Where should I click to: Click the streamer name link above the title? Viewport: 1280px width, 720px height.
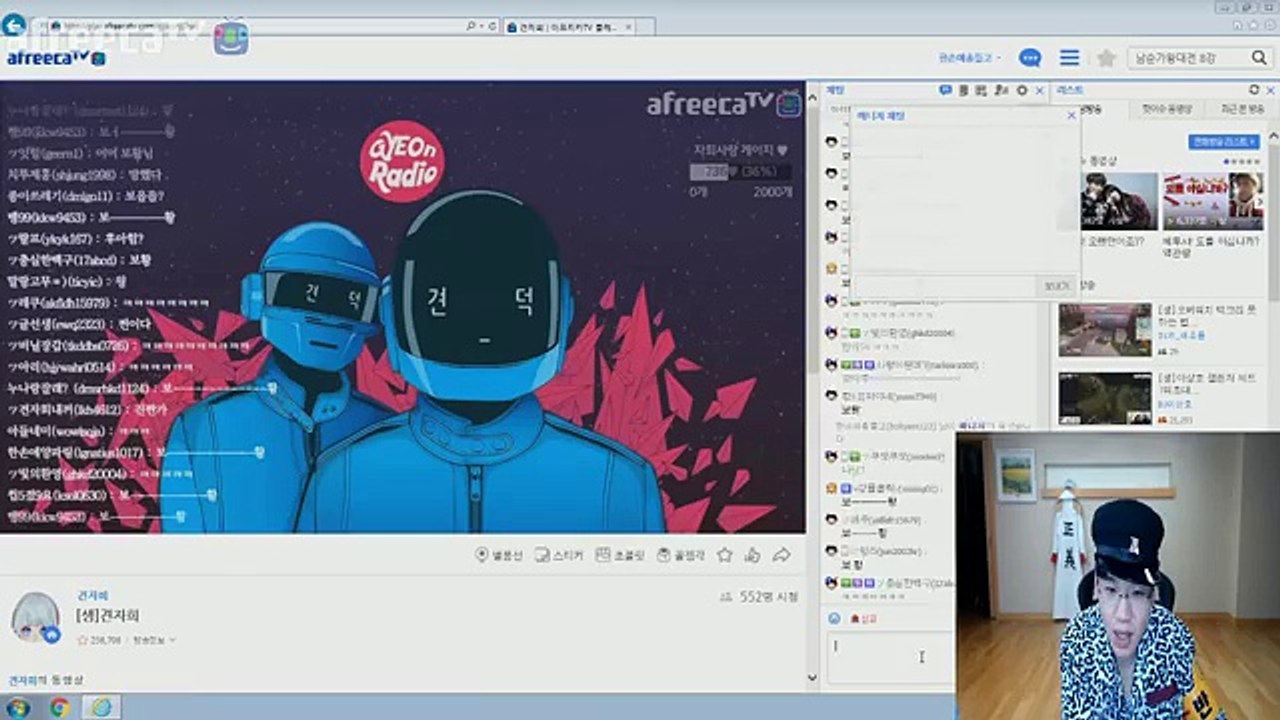93,595
